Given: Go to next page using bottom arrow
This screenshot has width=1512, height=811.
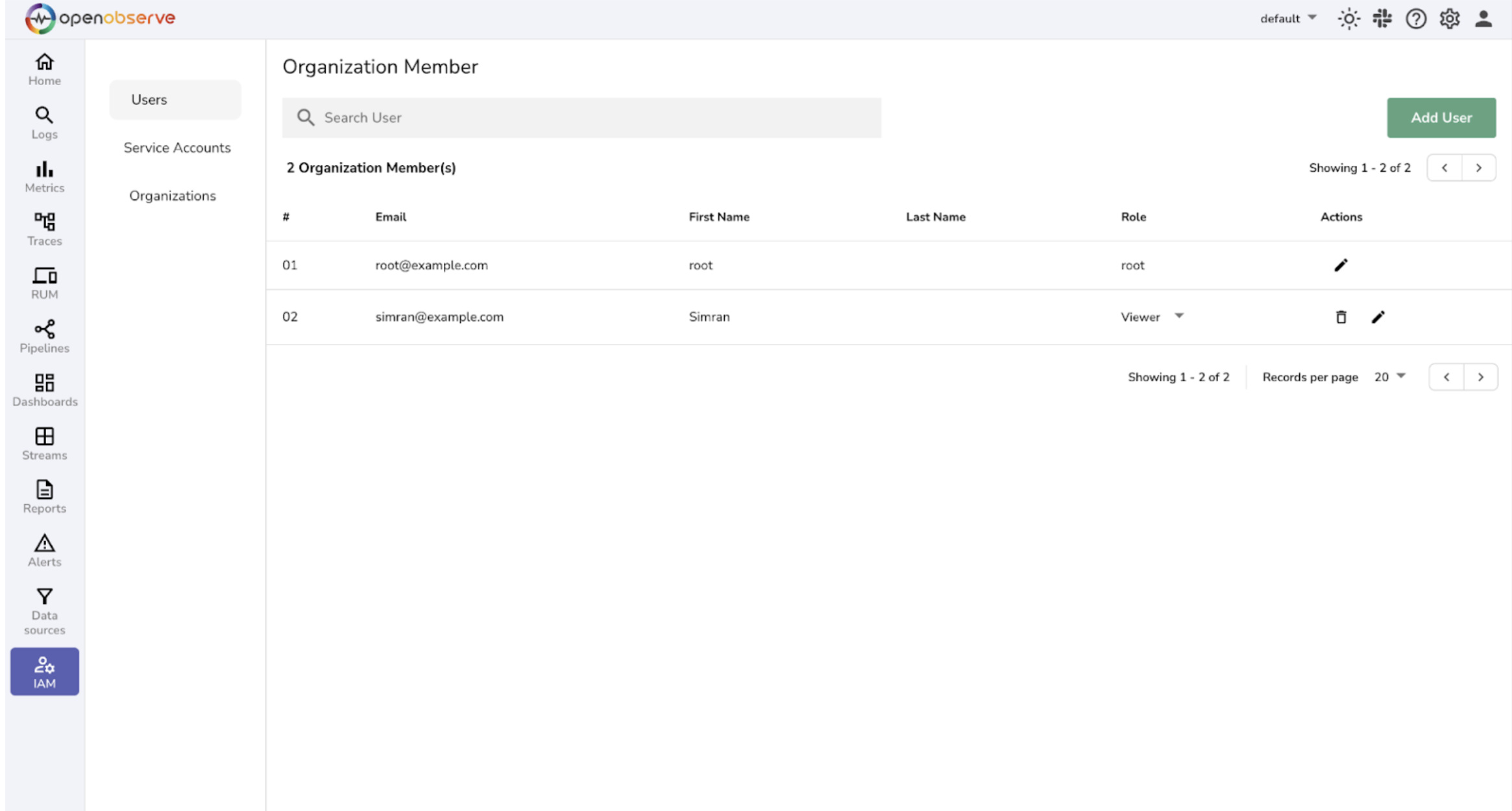Looking at the screenshot, I should [1481, 377].
